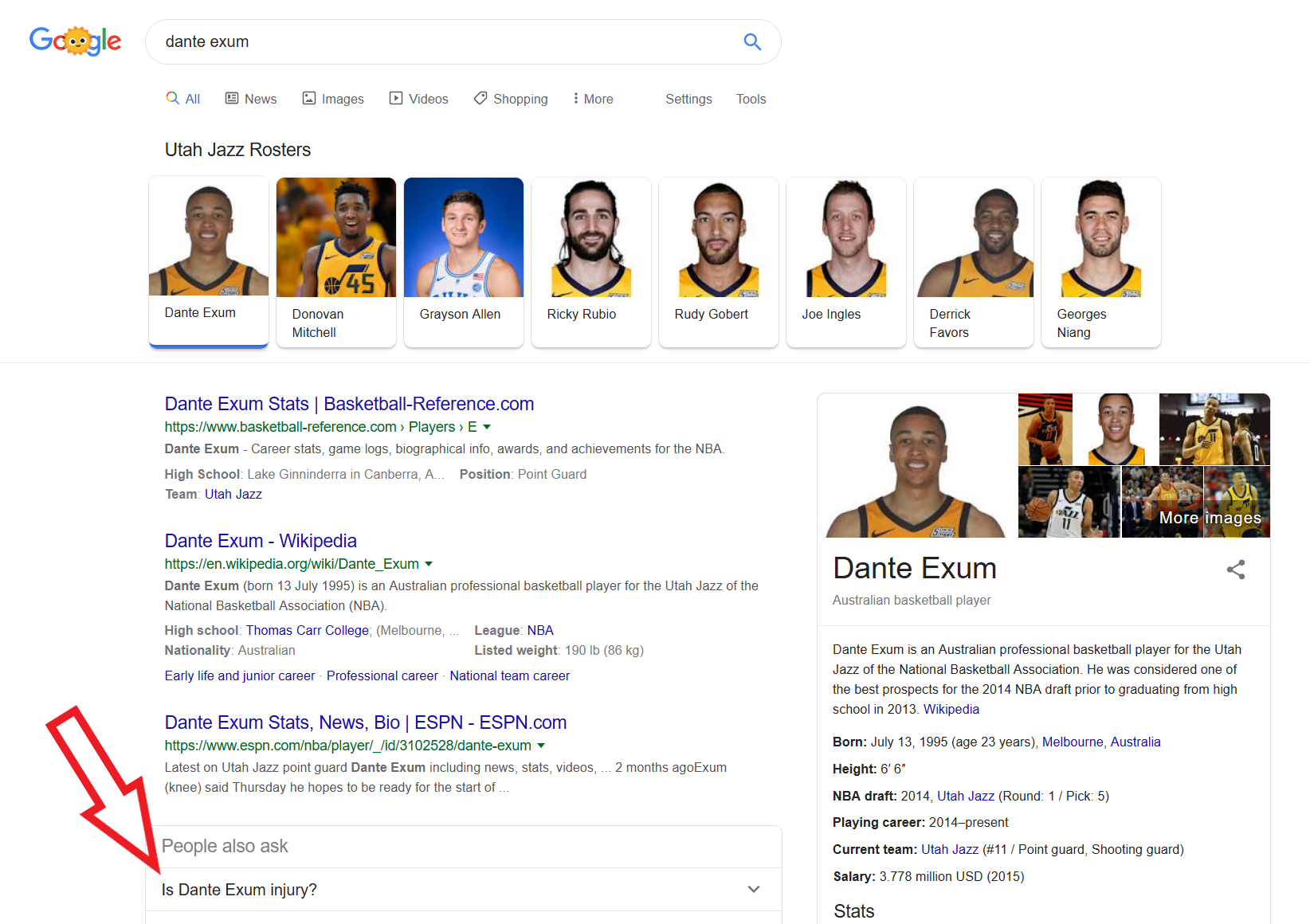
Task: Jump to Early life and junior career
Action: click(x=240, y=675)
